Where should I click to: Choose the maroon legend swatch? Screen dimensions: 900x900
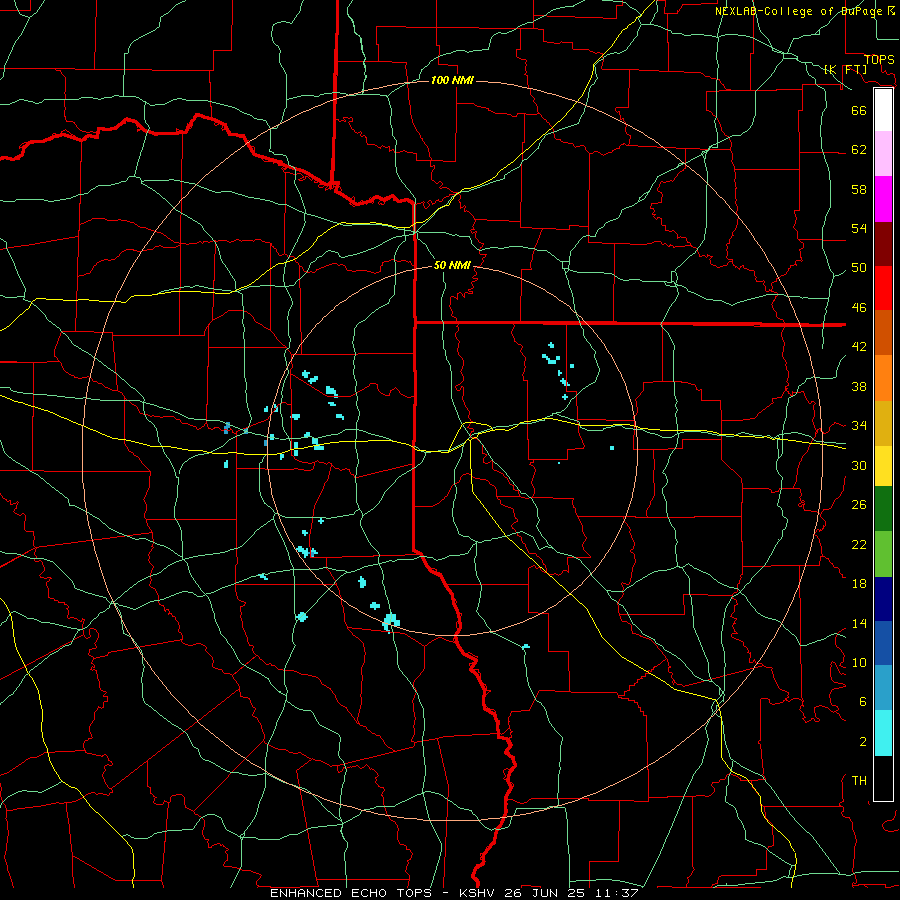pyautogui.click(x=883, y=244)
